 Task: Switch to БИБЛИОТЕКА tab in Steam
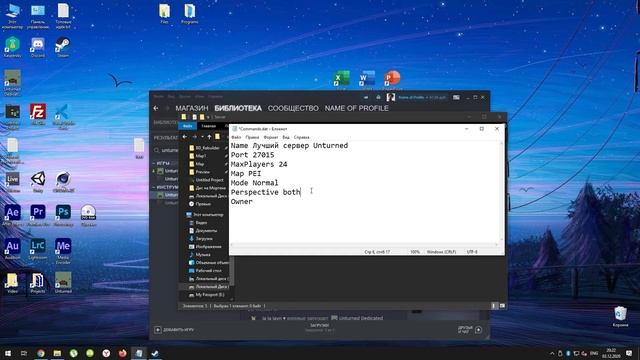[238, 108]
